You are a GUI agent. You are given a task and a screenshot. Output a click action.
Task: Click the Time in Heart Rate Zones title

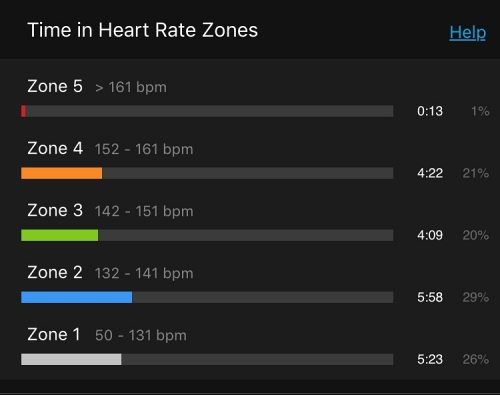[142, 30]
